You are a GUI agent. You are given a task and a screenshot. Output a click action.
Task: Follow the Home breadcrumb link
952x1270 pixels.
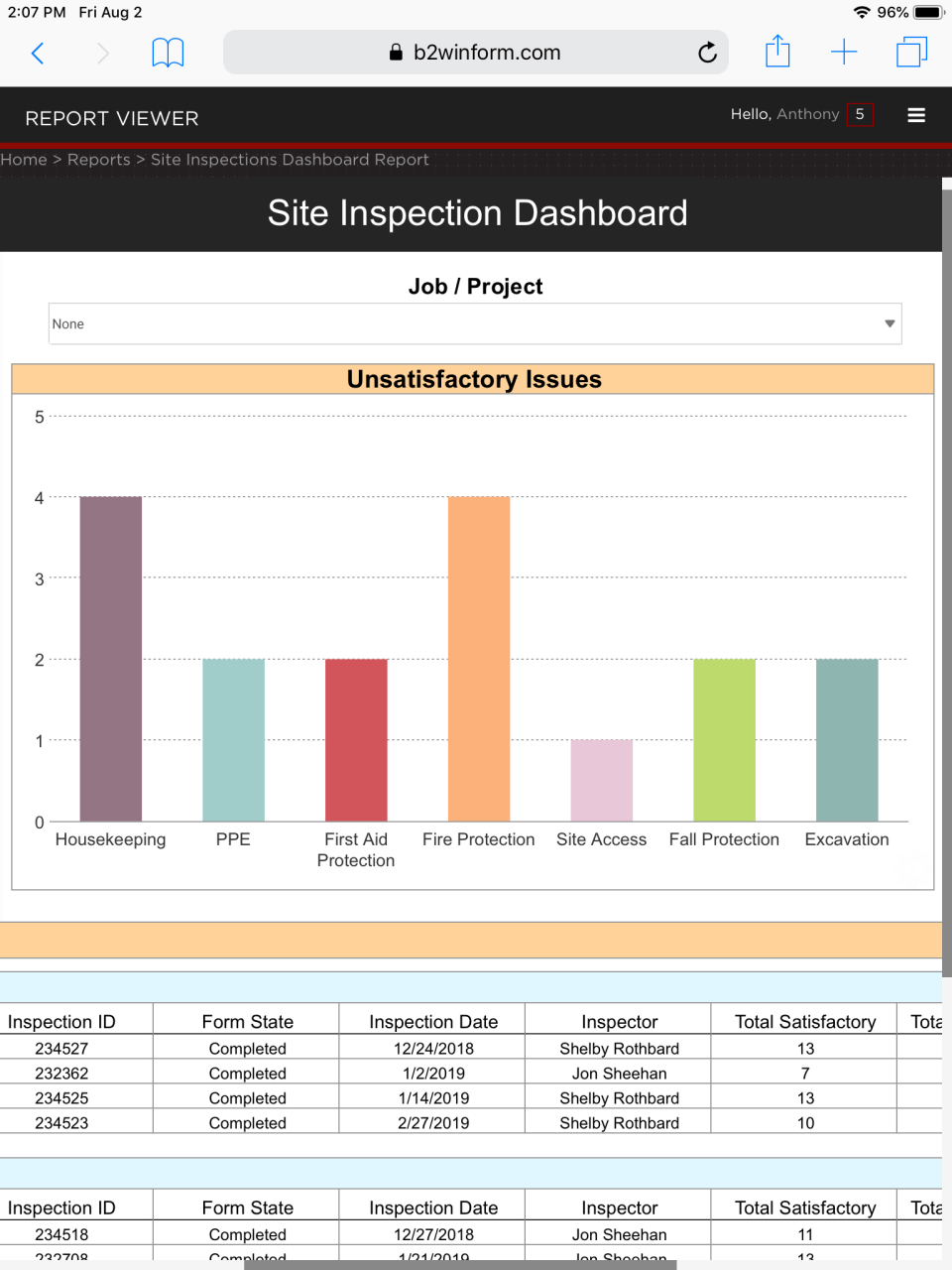coord(24,159)
